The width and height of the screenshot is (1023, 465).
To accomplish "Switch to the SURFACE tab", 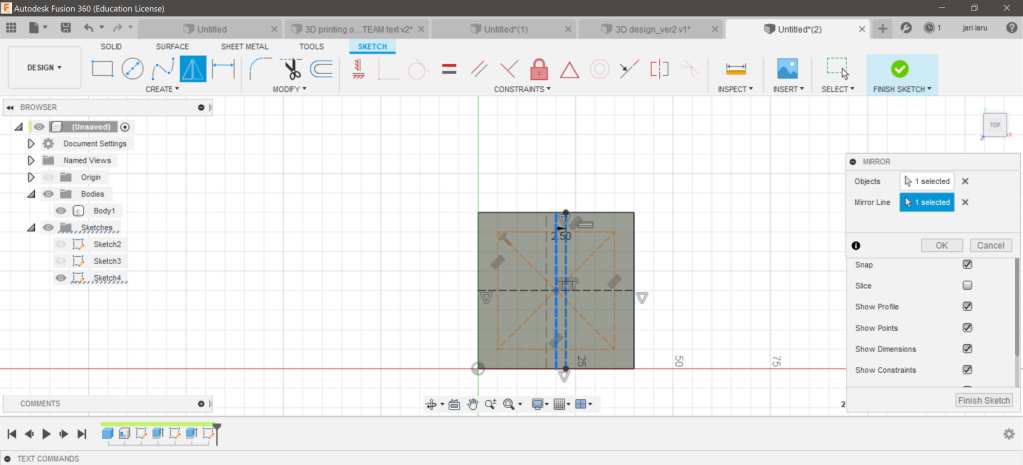I will [x=172, y=47].
